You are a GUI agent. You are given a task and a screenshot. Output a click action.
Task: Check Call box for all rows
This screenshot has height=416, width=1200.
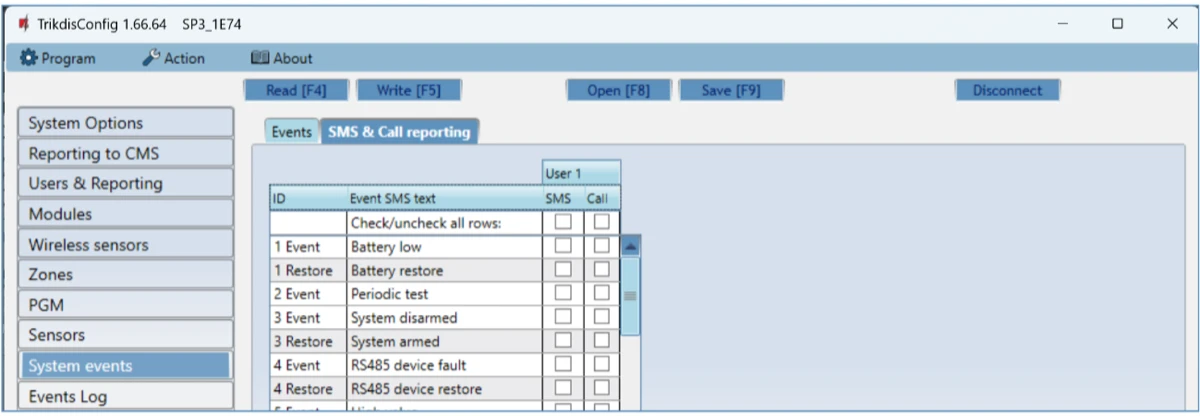click(601, 221)
